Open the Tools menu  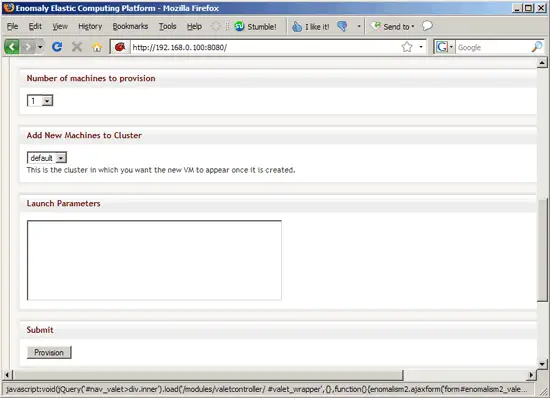pyautogui.click(x=167, y=26)
